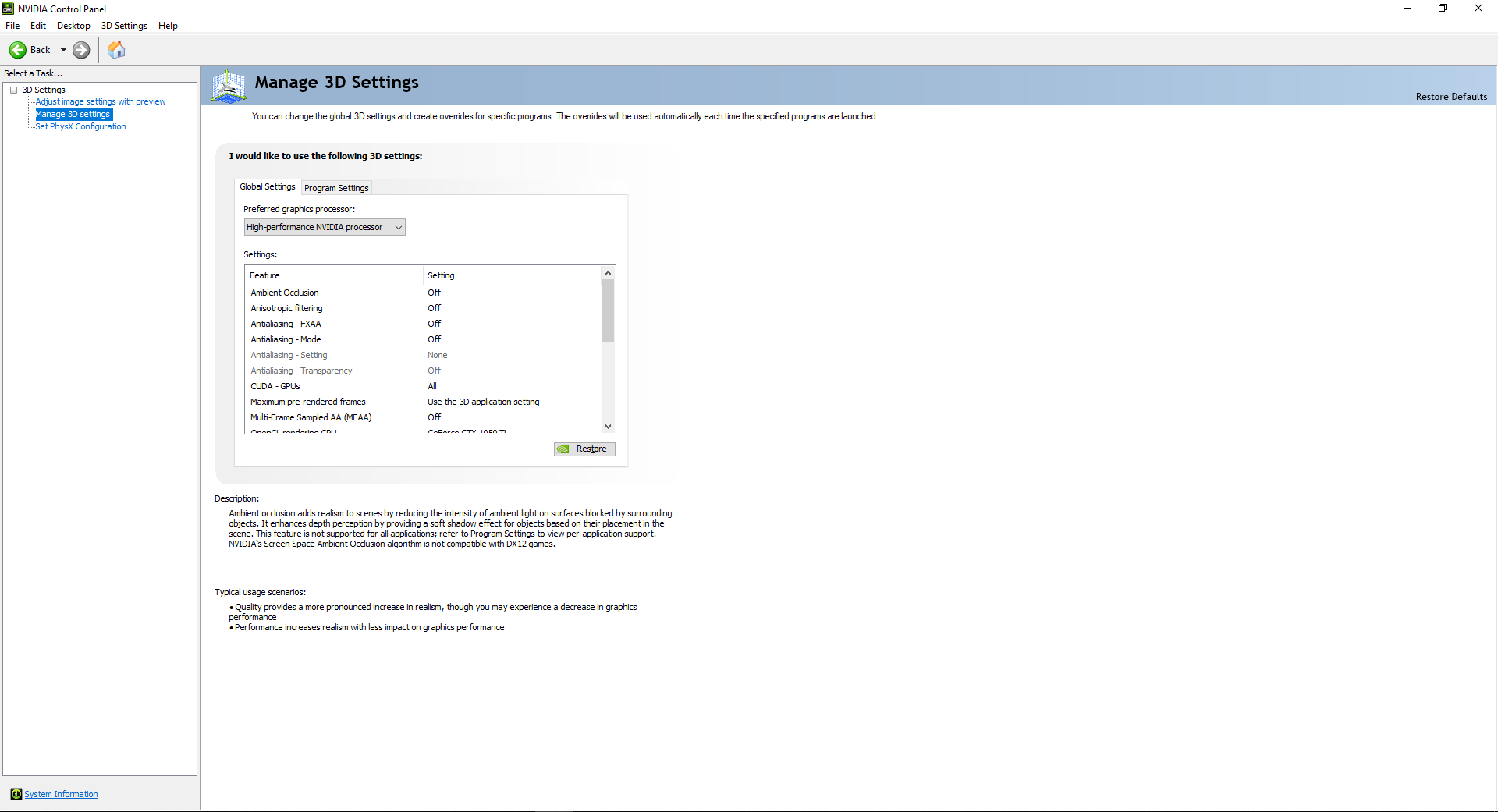Image resolution: width=1498 pixels, height=812 pixels.
Task: Click the settings list scrollbar thumb
Action: [609, 310]
